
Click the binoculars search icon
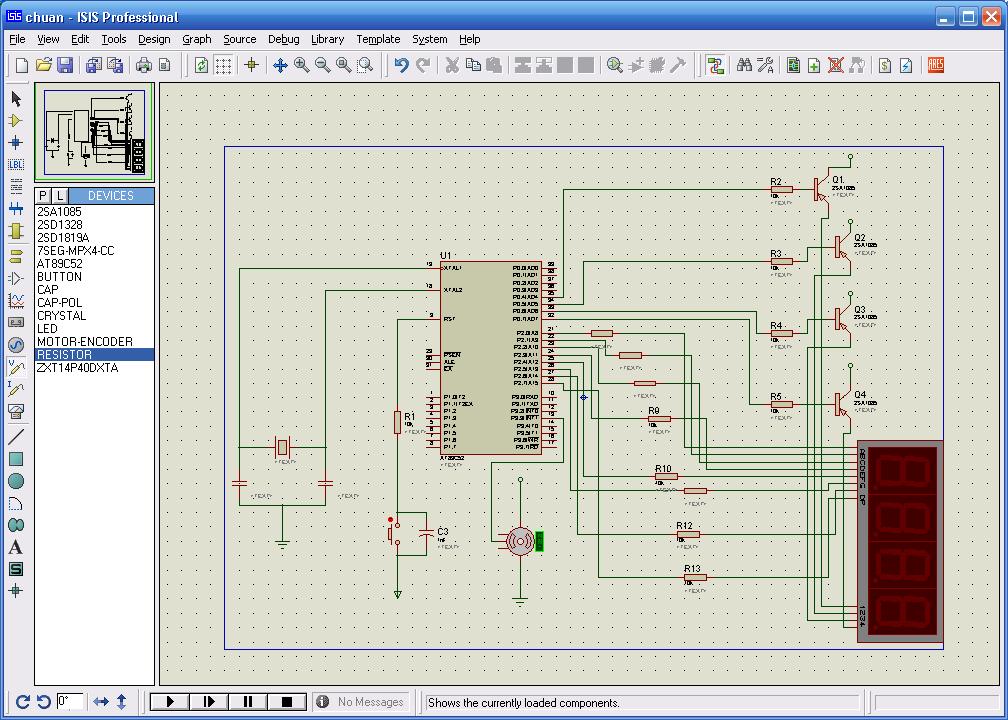[744, 65]
